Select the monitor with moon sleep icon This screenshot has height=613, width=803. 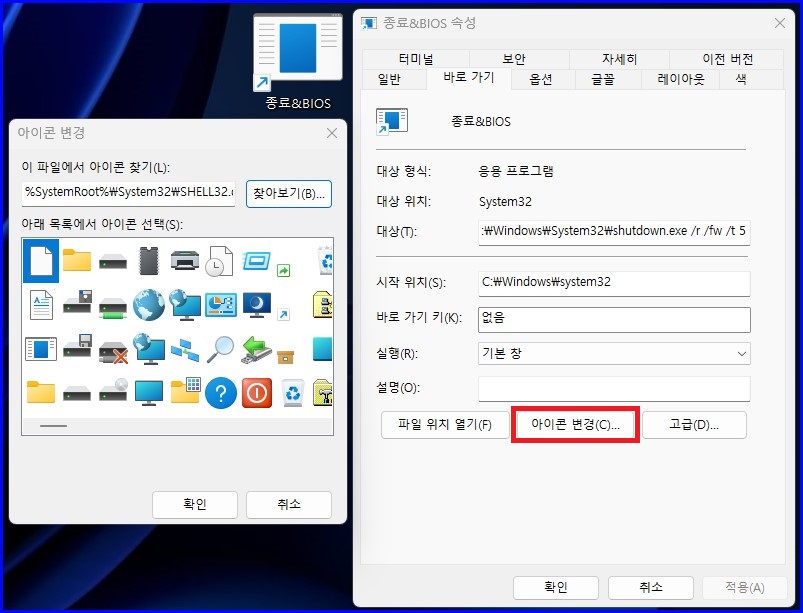coord(257,305)
